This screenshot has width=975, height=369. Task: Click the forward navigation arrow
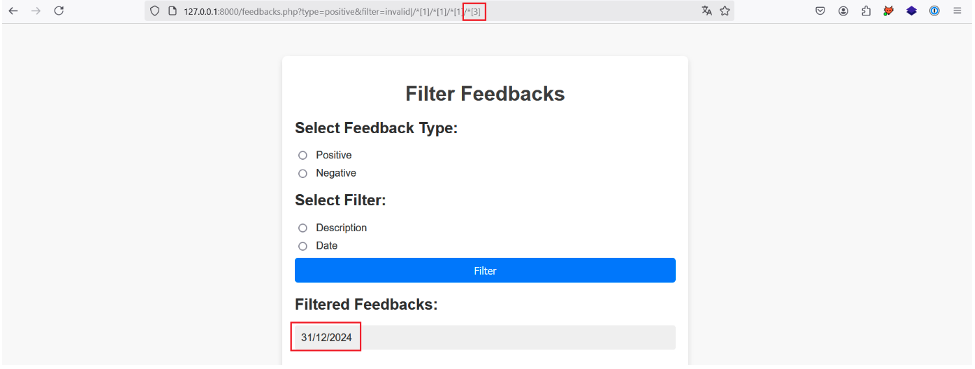point(35,11)
